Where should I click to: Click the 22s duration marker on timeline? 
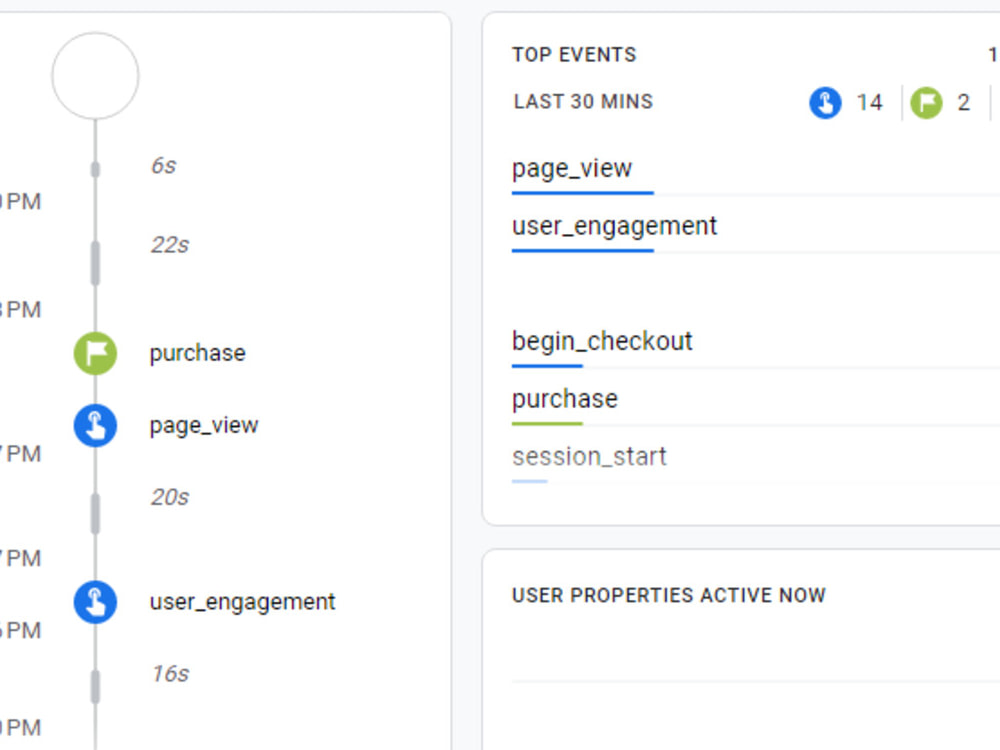(x=171, y=243)
